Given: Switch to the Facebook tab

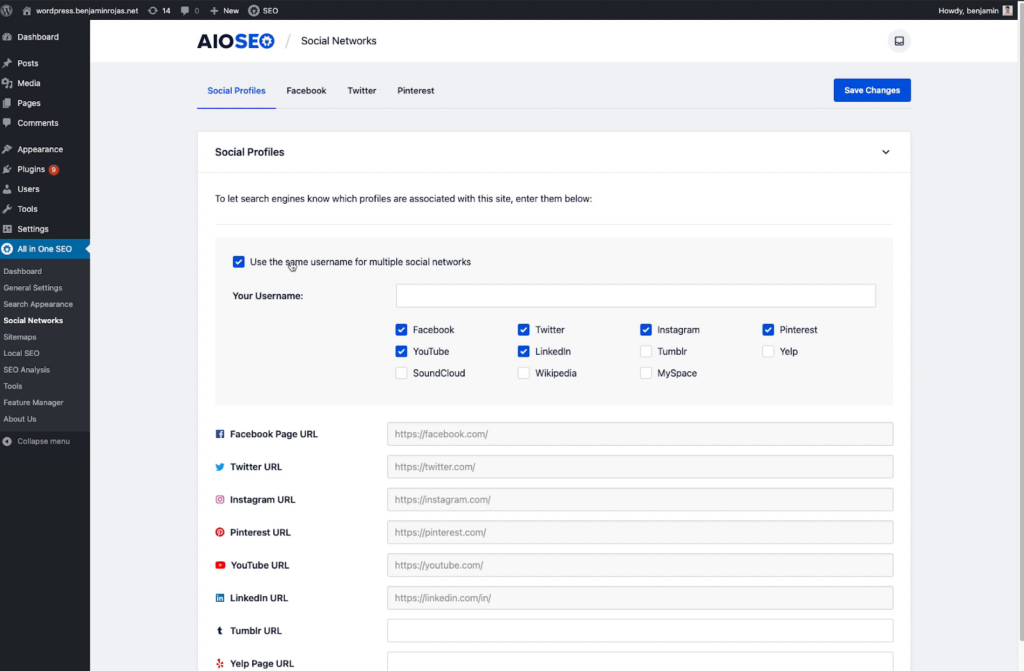Looking at the screenshot, I should tap(306, 91).
